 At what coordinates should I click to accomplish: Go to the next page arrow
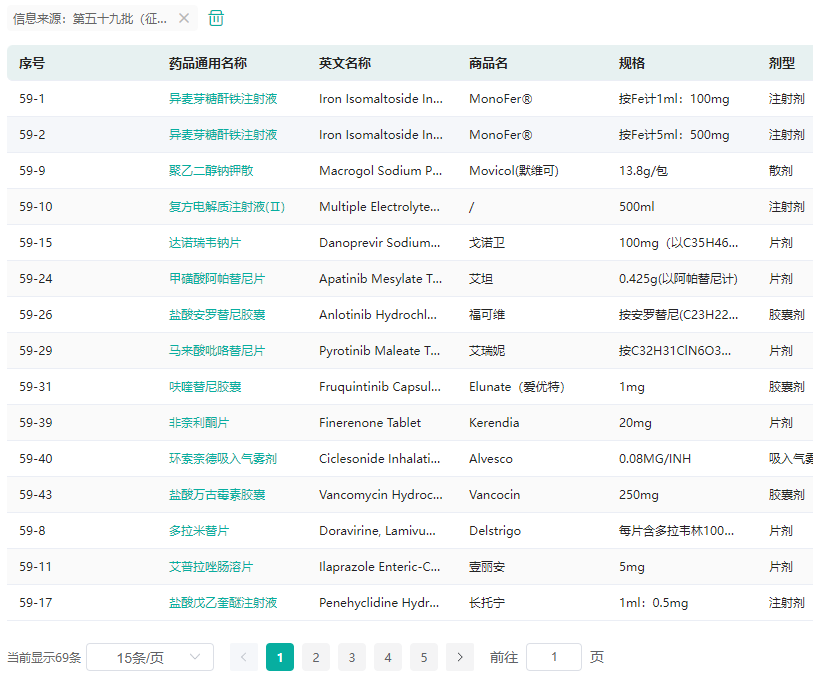point(460,657)
